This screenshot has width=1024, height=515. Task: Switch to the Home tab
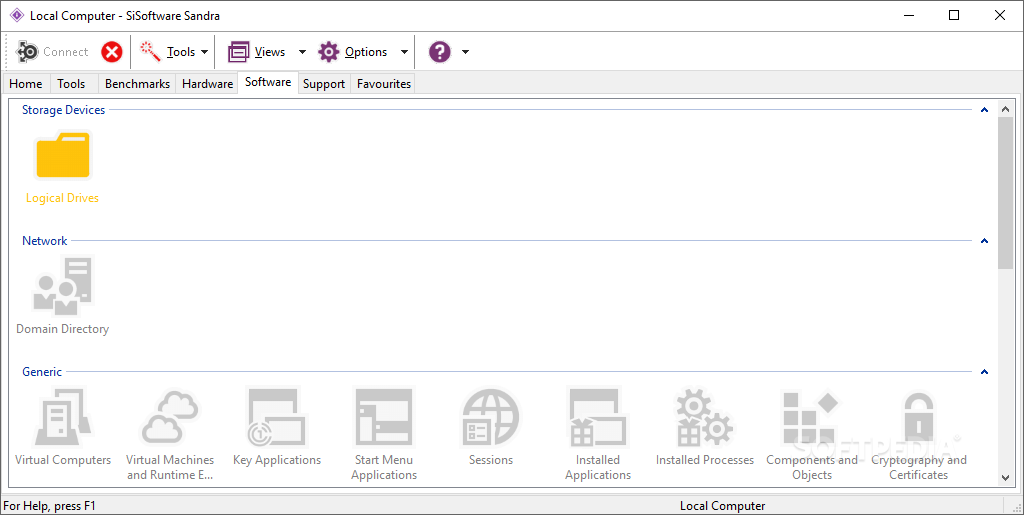pos(25,84)
